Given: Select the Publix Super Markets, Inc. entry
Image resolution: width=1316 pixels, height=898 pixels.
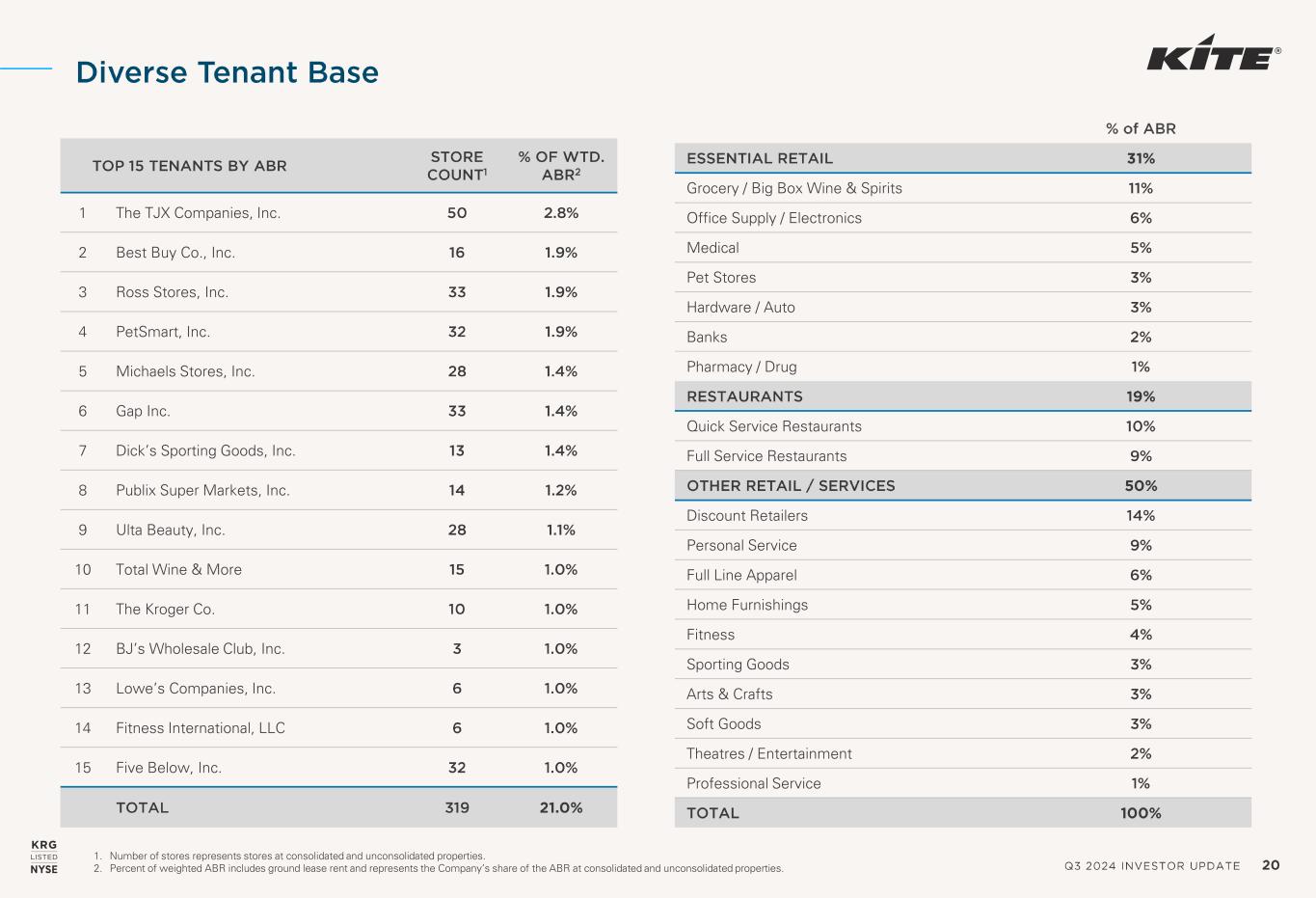Looking at the screenshot, I should 202,490.
